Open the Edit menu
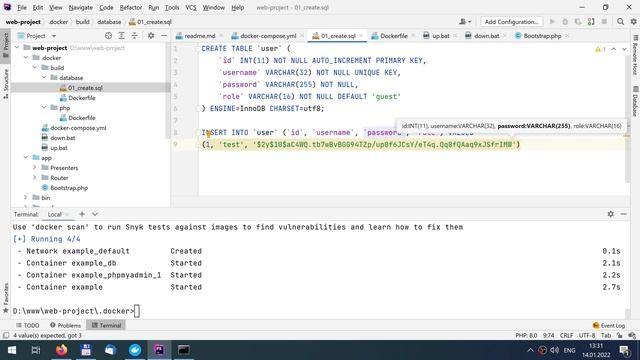This screenshot has width=640, height=360. (38, 7)
